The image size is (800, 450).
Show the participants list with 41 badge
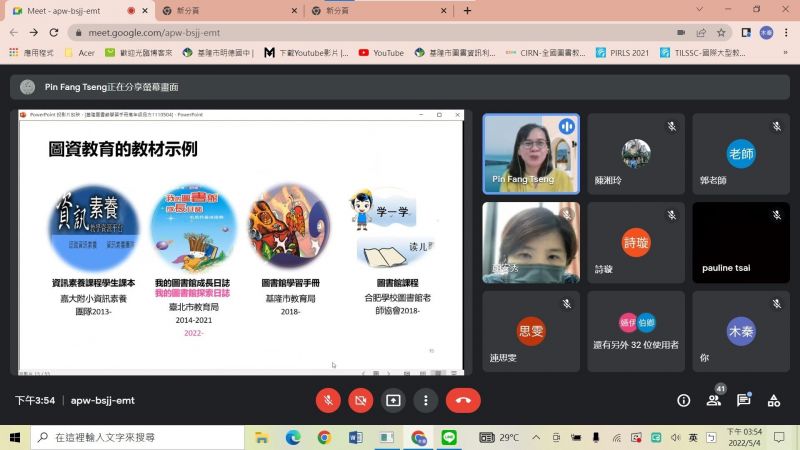(714, 400)
